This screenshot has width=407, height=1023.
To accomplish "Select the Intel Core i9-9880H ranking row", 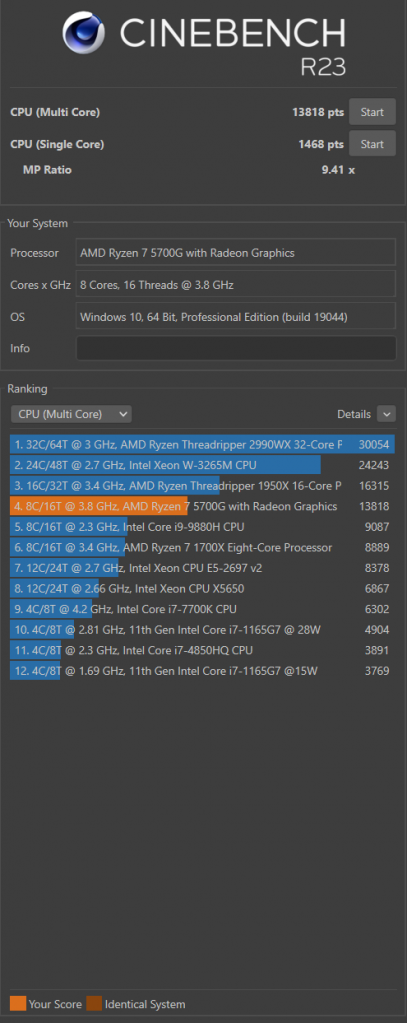I will 202,527.
